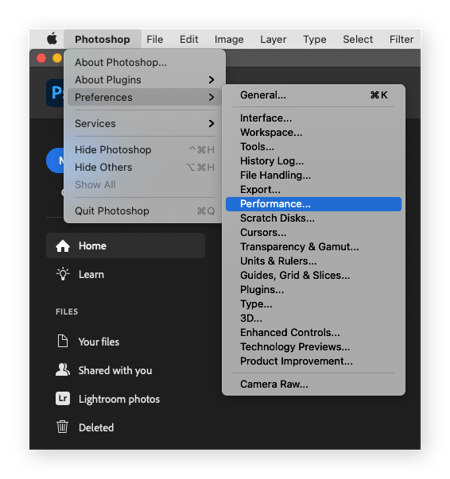Image resolution: width=450 pixels, height=479 pixels.
Task: Click the red close window button
Action: click(41, 58)
